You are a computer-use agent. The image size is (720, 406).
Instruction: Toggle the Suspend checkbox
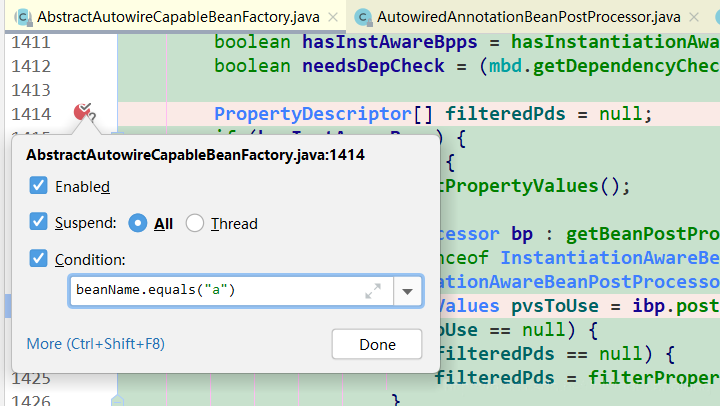pos(38,221)
